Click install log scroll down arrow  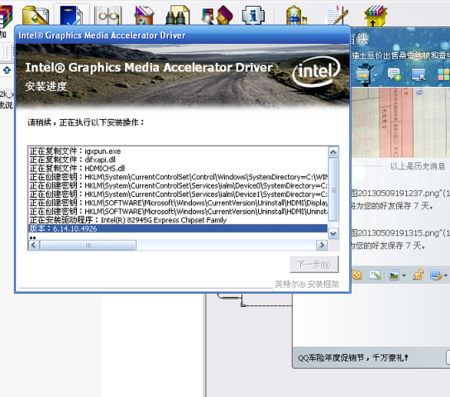pyautogui.click(x=333, y=233)
